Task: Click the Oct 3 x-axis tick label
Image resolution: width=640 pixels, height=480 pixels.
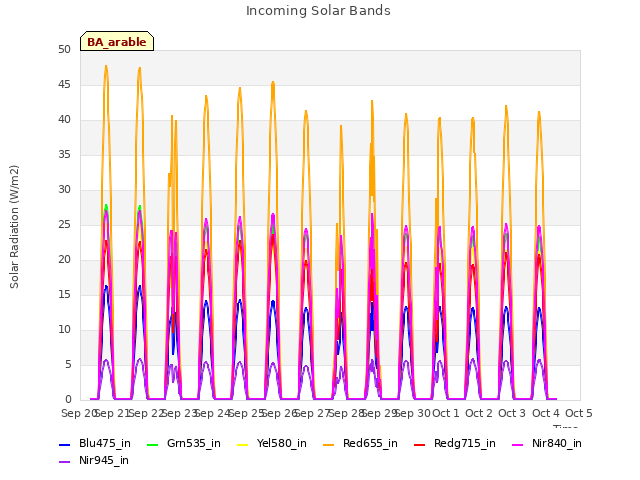Action: tap(512, 413)
